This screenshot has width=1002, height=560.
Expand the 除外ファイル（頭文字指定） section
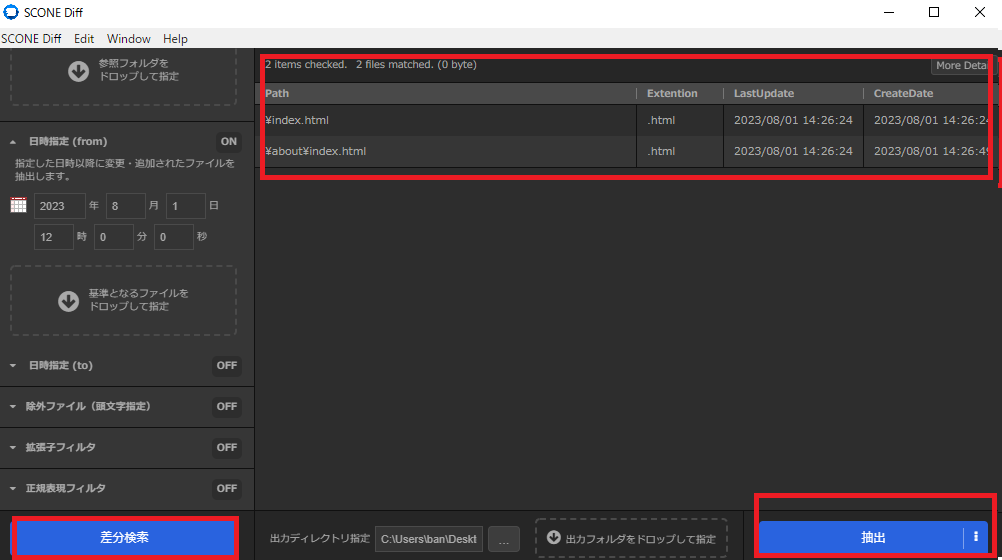pos(15,407)
